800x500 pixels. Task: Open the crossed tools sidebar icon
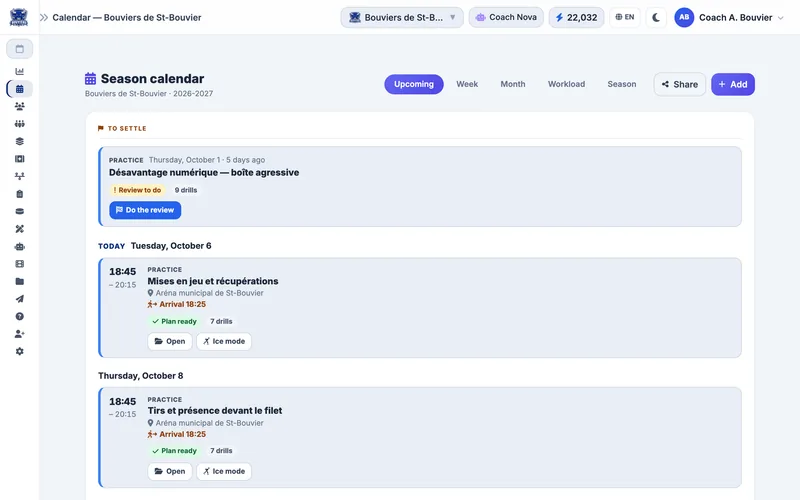point(19,229)
